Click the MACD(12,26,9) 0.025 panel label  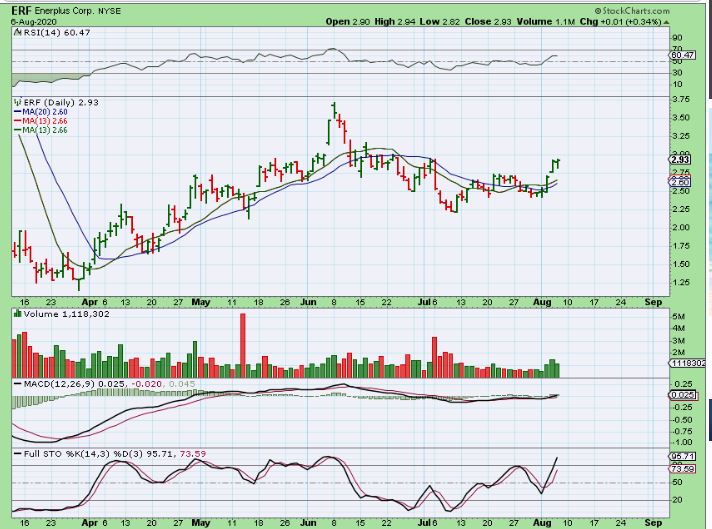pos(74,384)
